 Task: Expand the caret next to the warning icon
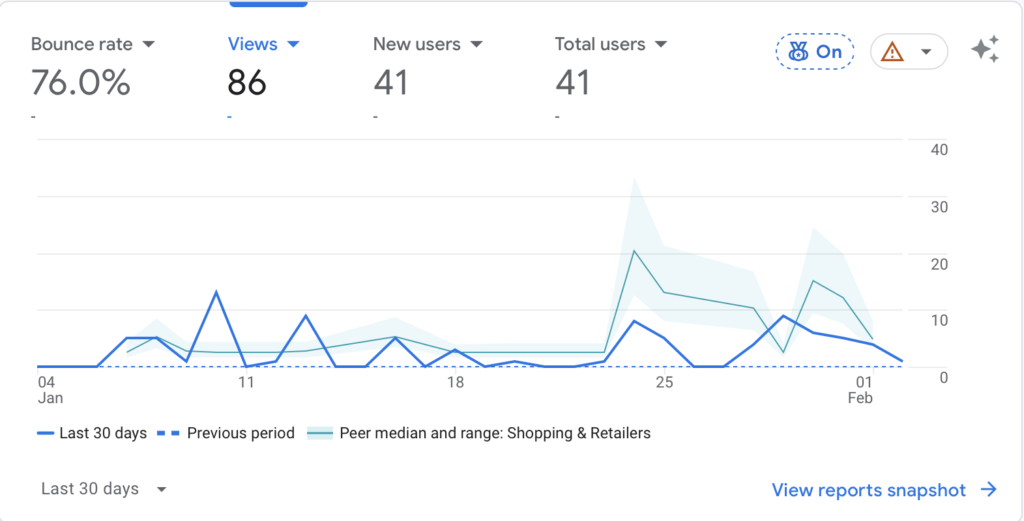coord(927,52)
